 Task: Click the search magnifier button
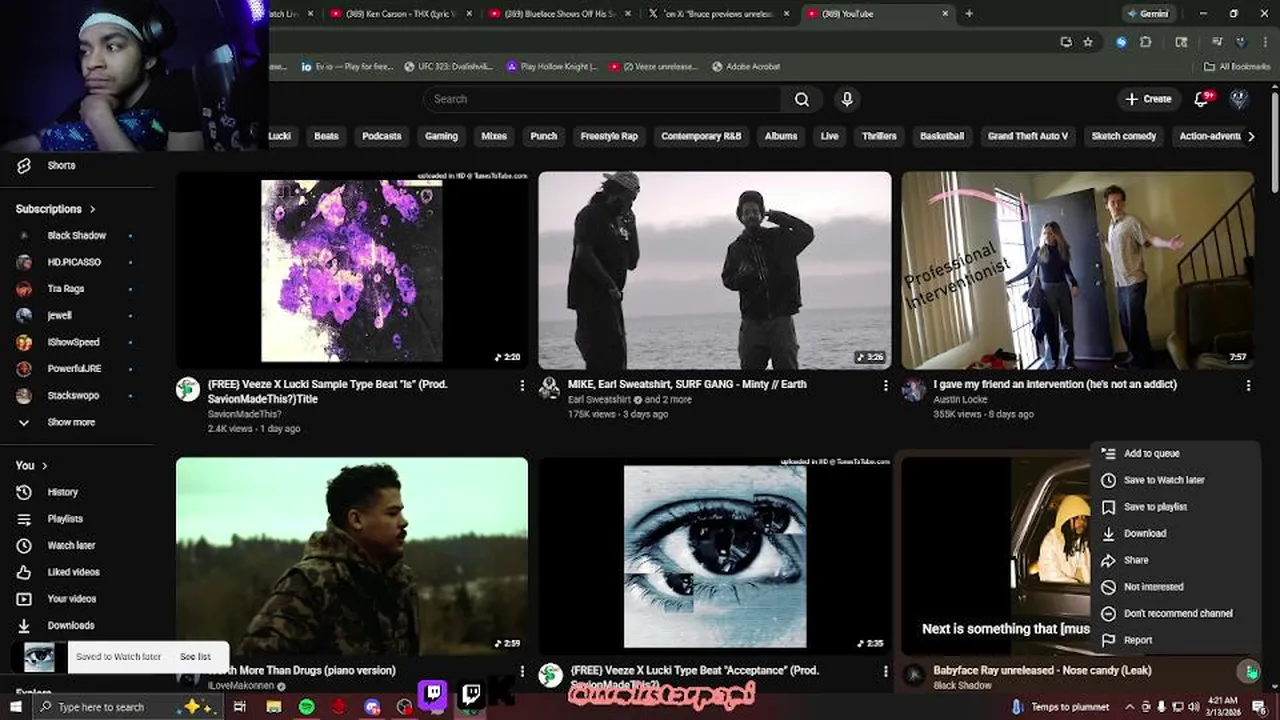pos(802,99)
